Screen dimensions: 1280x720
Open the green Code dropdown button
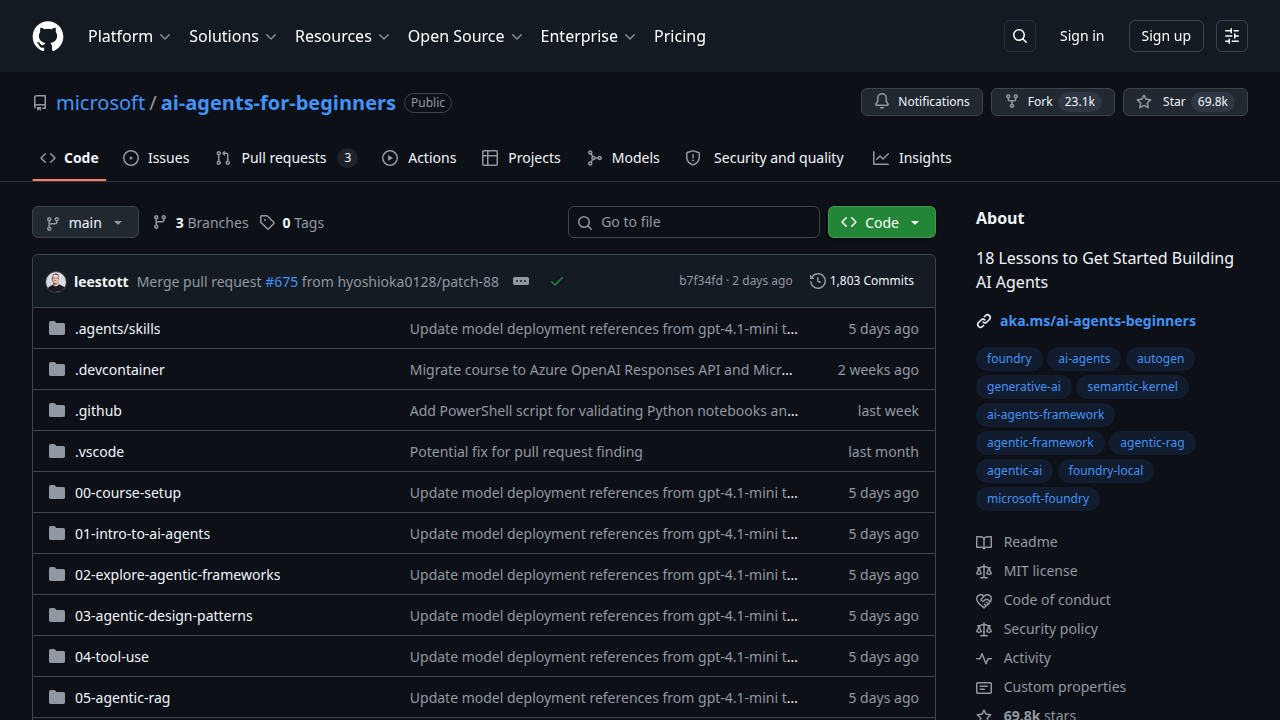pos(882,222)
